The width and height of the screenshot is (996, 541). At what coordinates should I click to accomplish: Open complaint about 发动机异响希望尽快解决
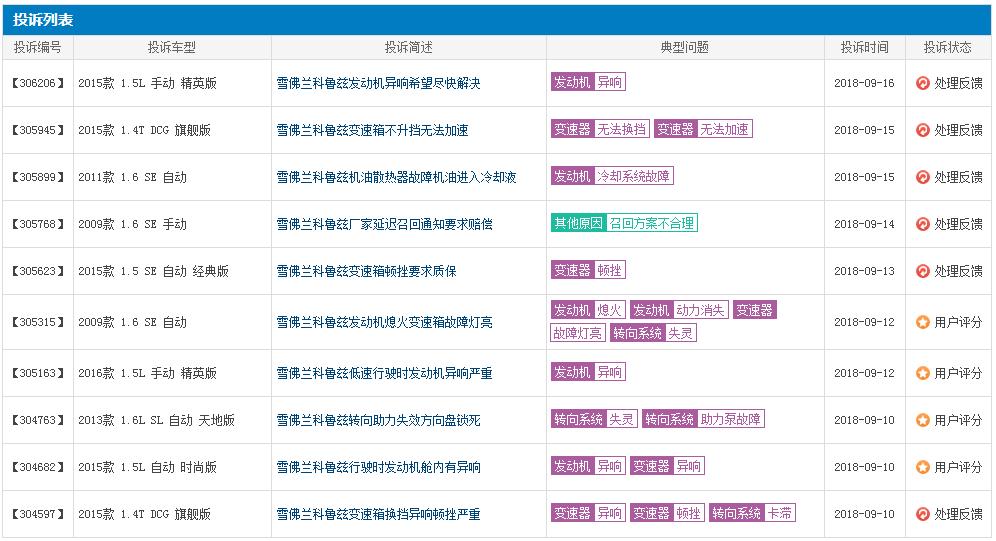379,83
